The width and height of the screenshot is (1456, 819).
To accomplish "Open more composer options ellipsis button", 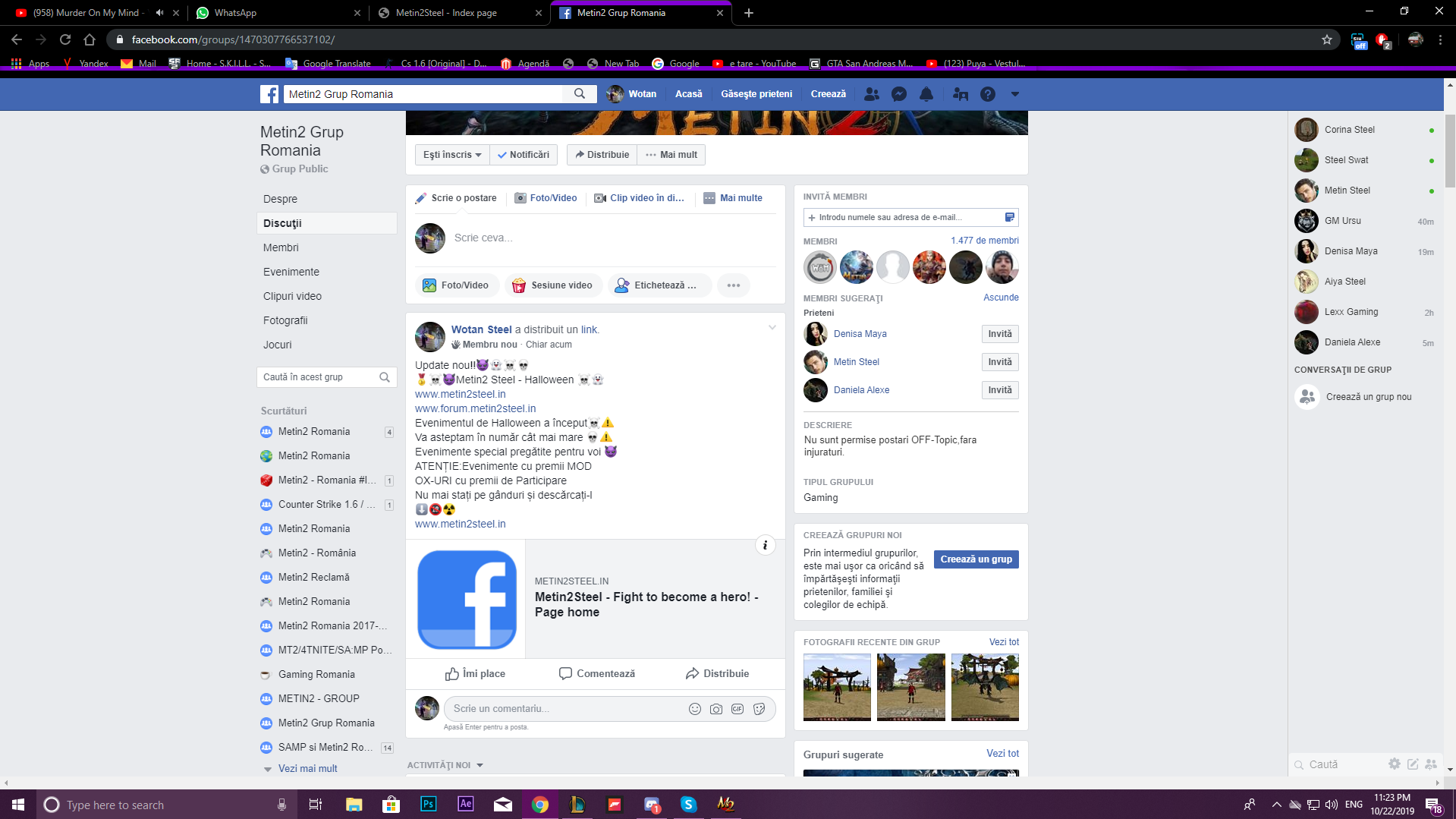I will 734,285.
